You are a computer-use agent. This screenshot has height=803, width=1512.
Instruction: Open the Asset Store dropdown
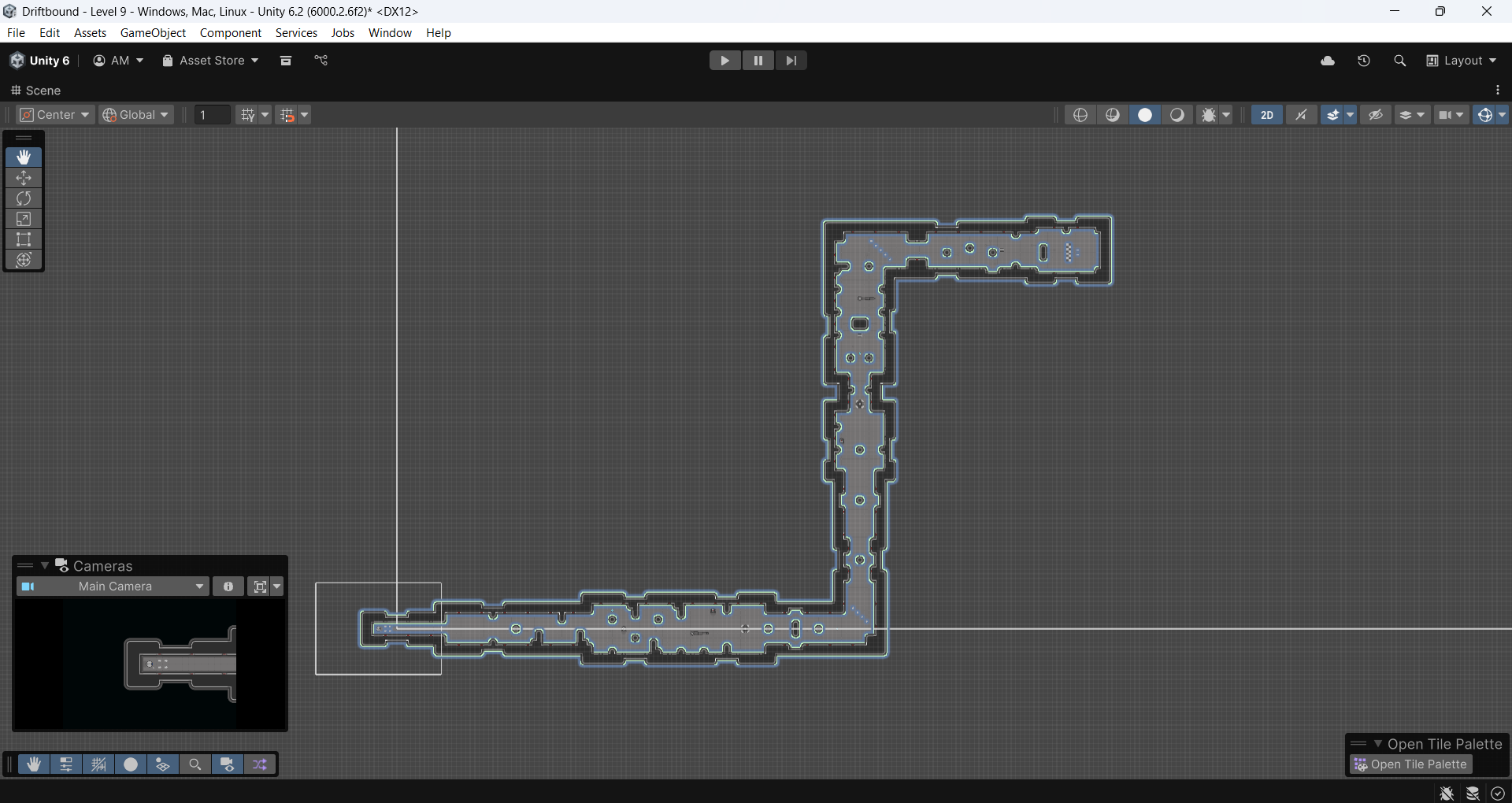[210, 61]
